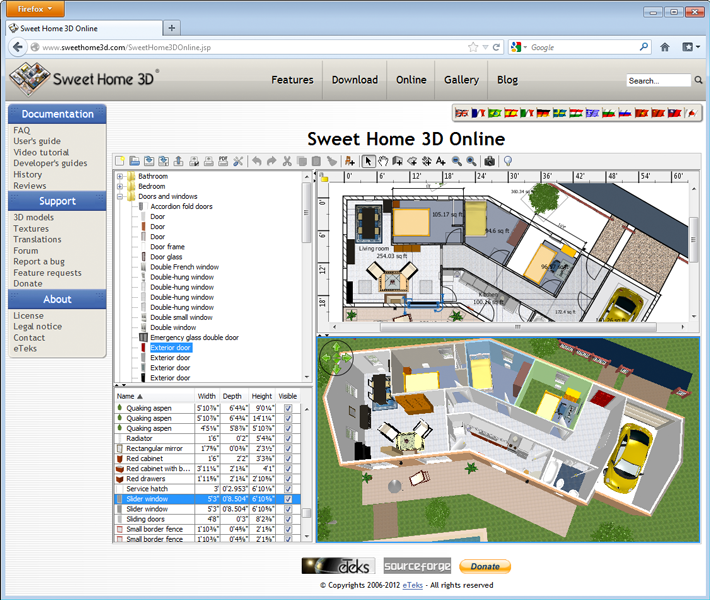This screenshot has width=710, height=600.
Task: Open the bookmarks dropdown menu button
Action: [691, 47]
